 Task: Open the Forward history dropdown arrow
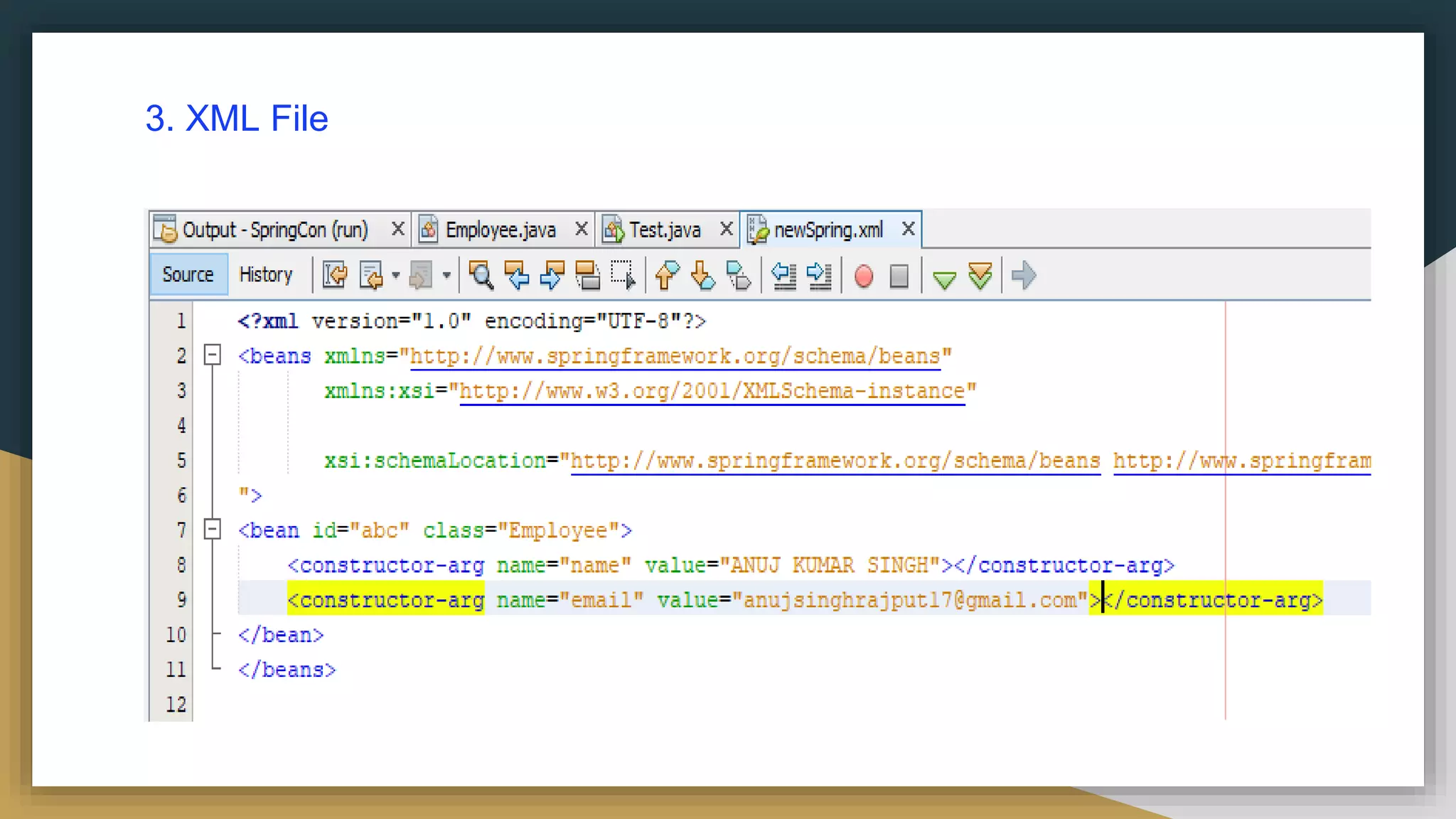tap(446, 275)
